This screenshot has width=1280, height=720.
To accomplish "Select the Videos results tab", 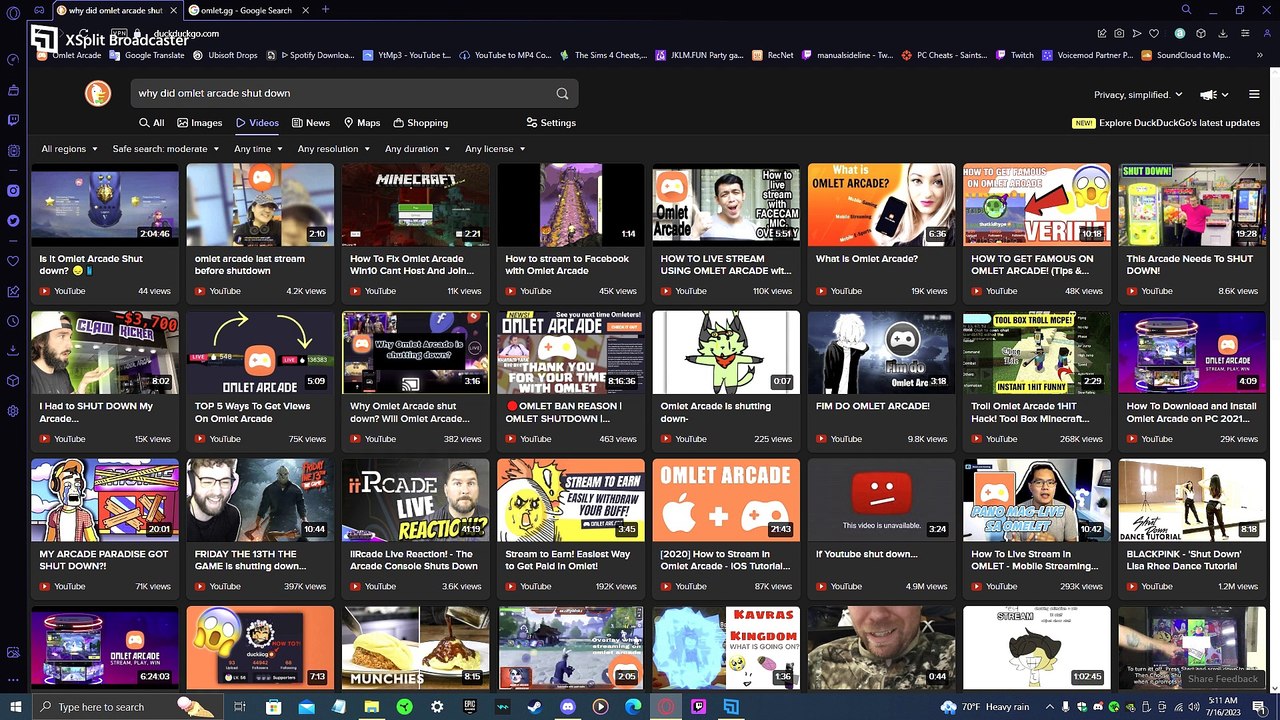I will click(257, 123).
